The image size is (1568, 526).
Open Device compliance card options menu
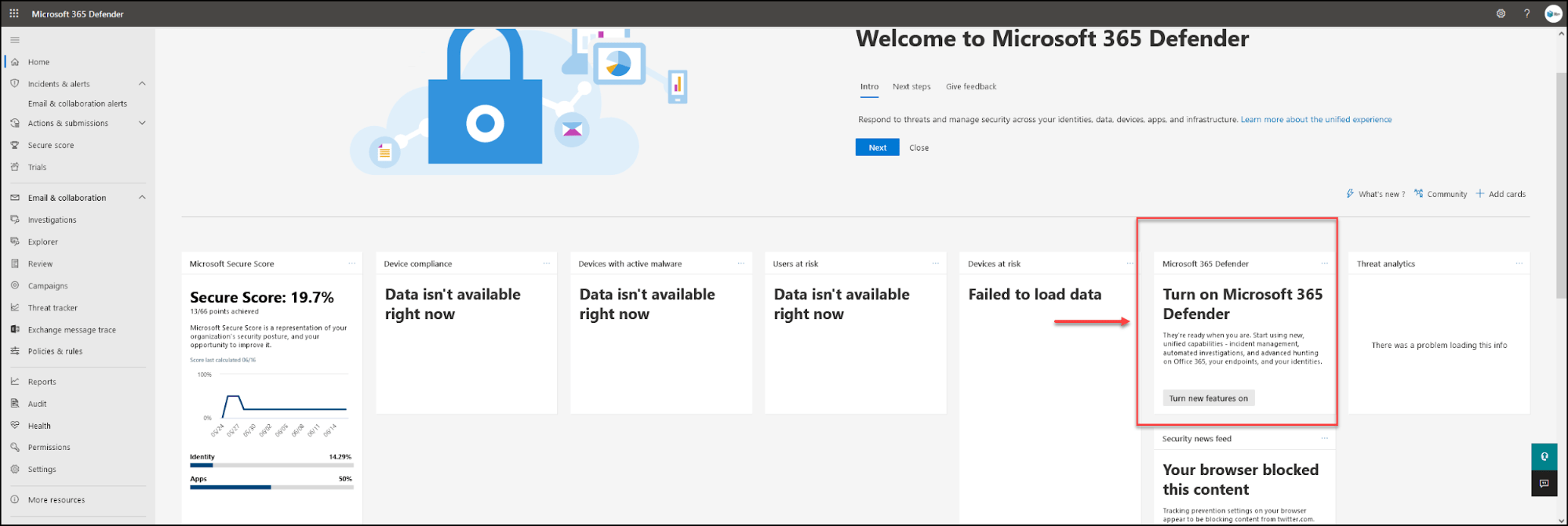point(546,263)
